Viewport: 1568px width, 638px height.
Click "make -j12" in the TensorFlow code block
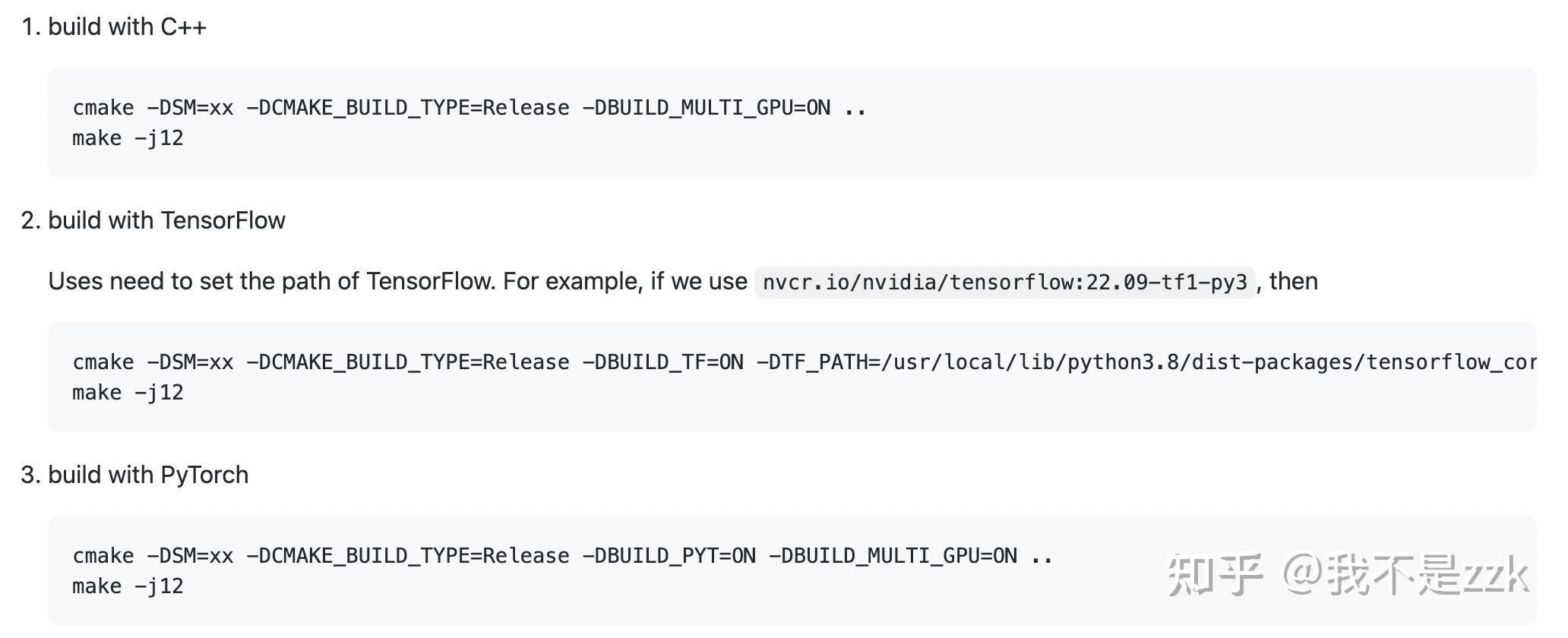coord(128,393)
